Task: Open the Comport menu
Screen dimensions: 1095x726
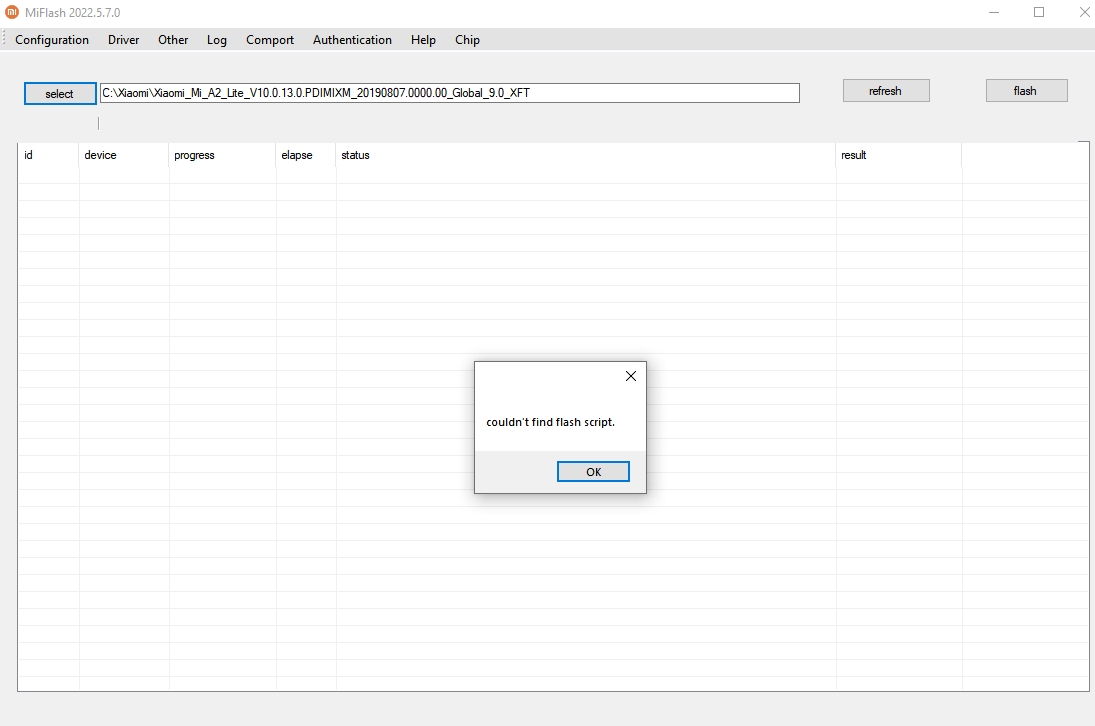Action: (x=270, y=40)
